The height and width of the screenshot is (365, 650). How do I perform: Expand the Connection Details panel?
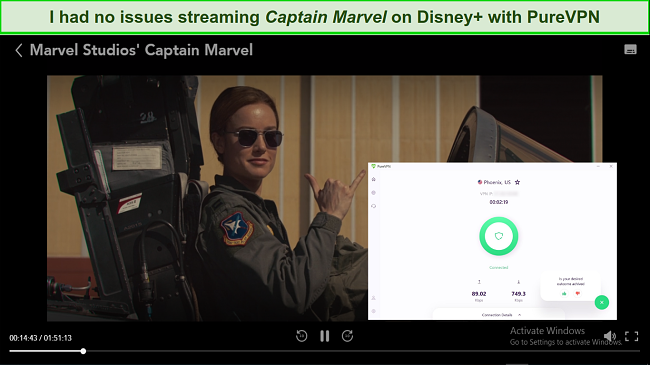click(x=498, y=314)
